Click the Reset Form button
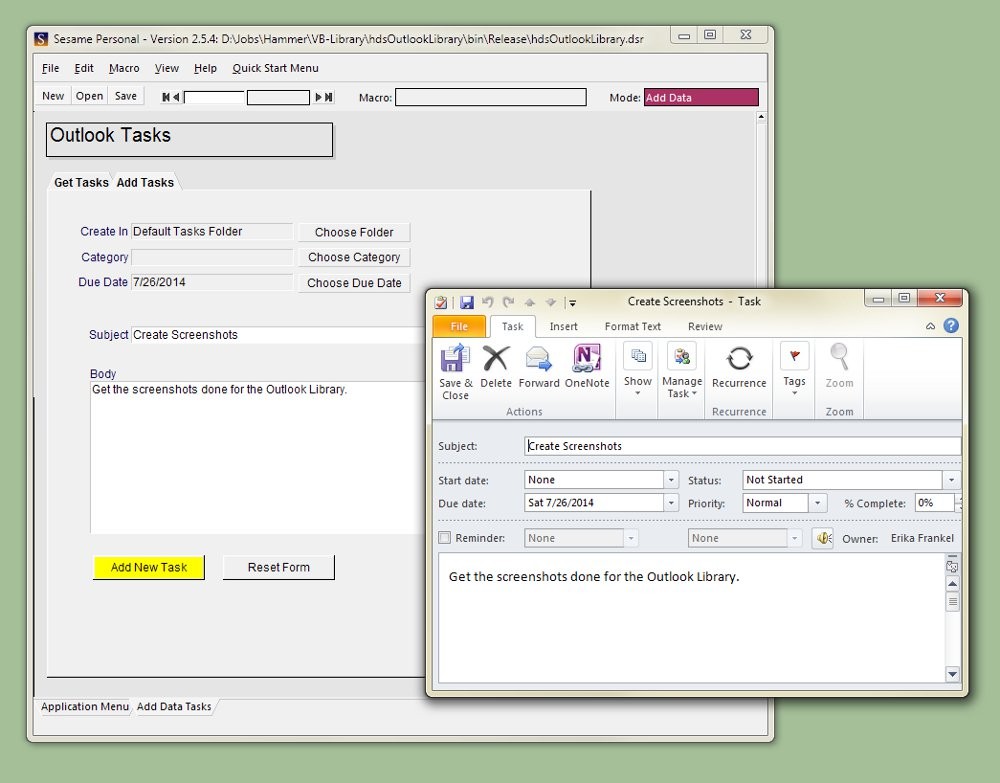 [279, 567]
